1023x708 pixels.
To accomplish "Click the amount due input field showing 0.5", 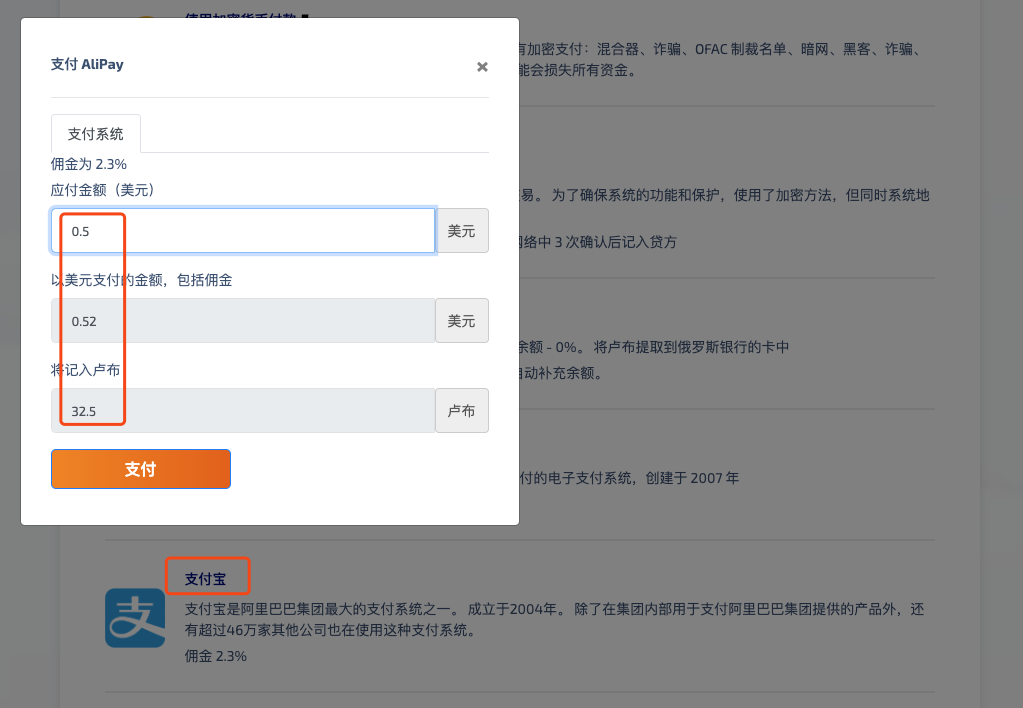I will tap(243, 231).
